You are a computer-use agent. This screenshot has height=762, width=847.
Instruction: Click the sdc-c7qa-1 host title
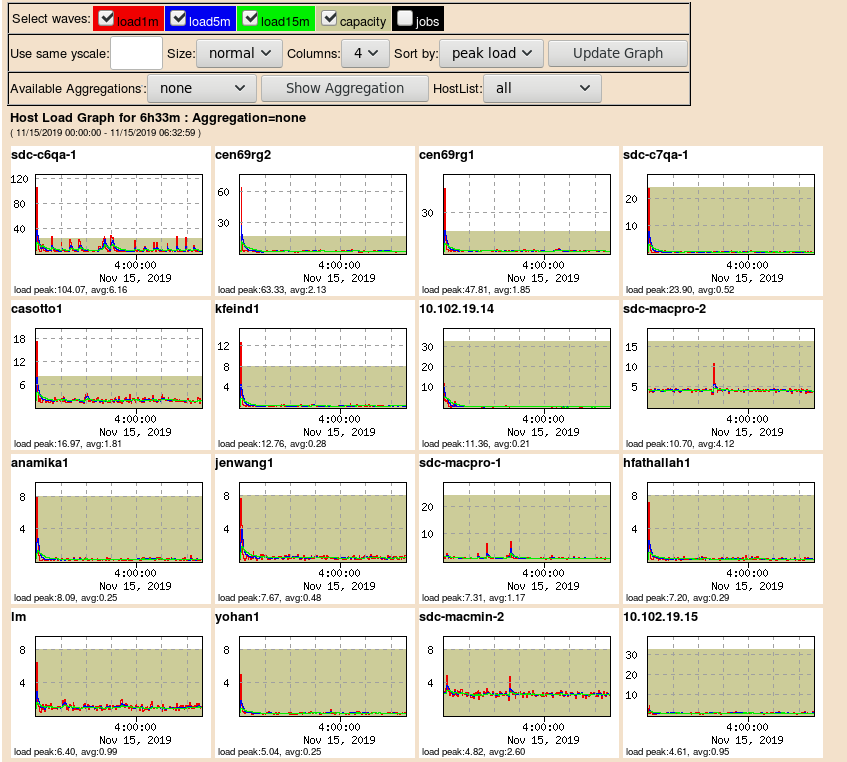tap(655, 155)
